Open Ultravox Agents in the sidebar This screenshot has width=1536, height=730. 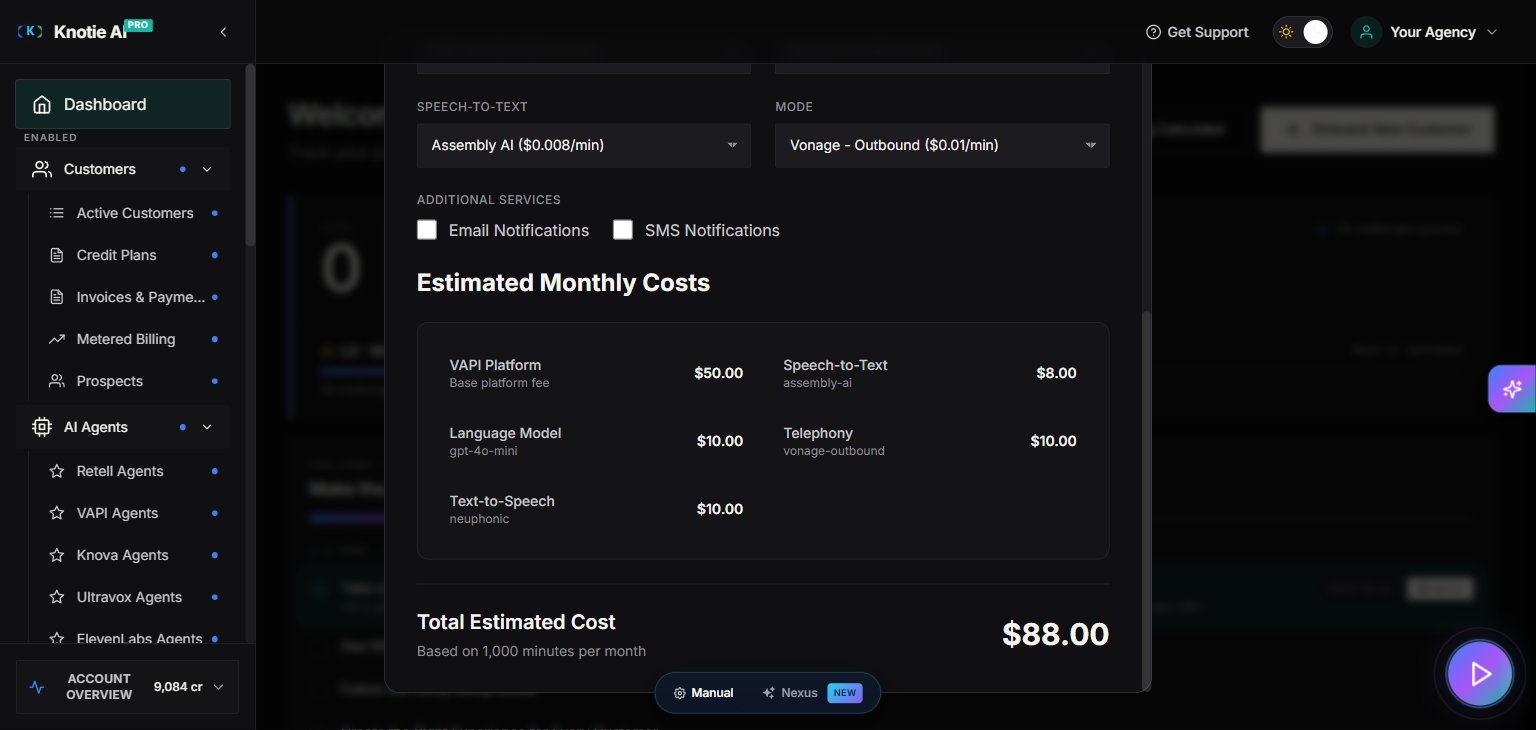(130, 597)
